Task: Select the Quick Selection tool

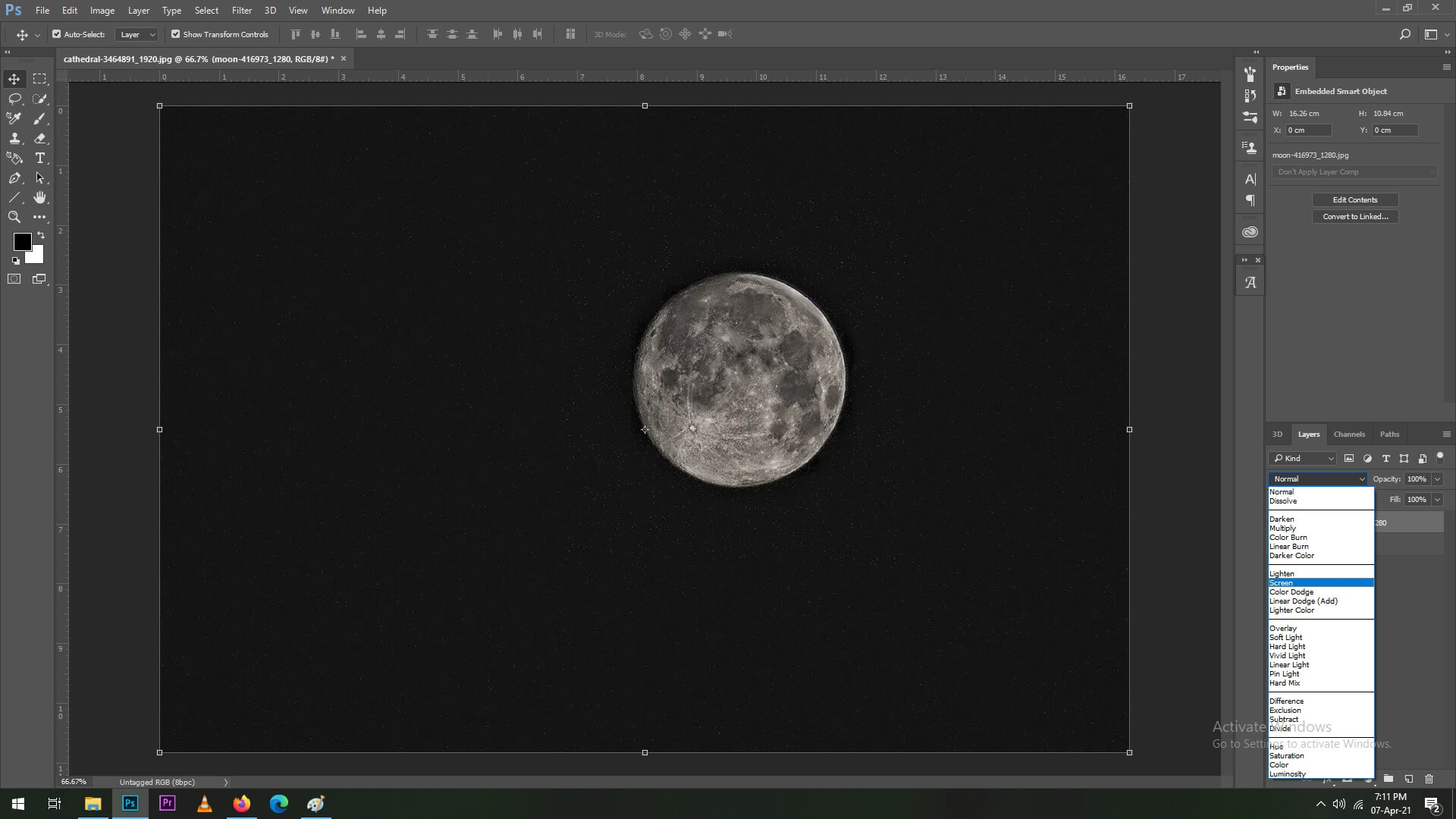Action: pos(39,99)
